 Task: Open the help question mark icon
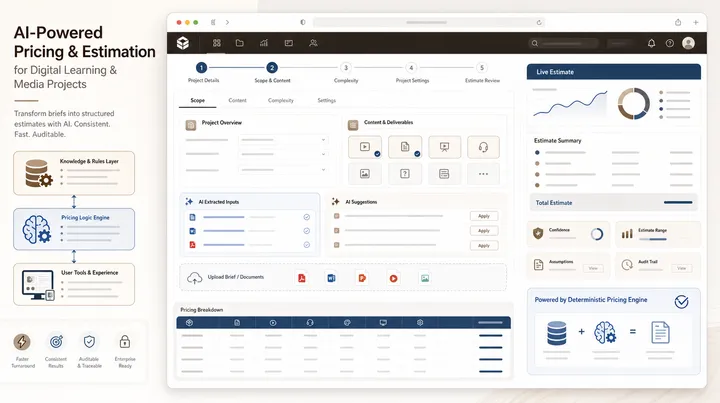click(669, 43)
